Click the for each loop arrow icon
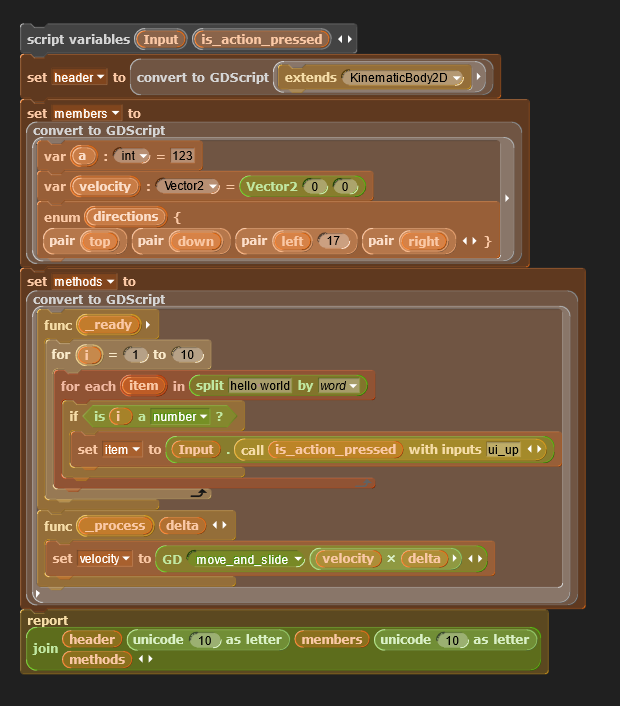Image resolution: width=620 pixels, height=706 pixels. pyautogui.click(x=364, y=483)
